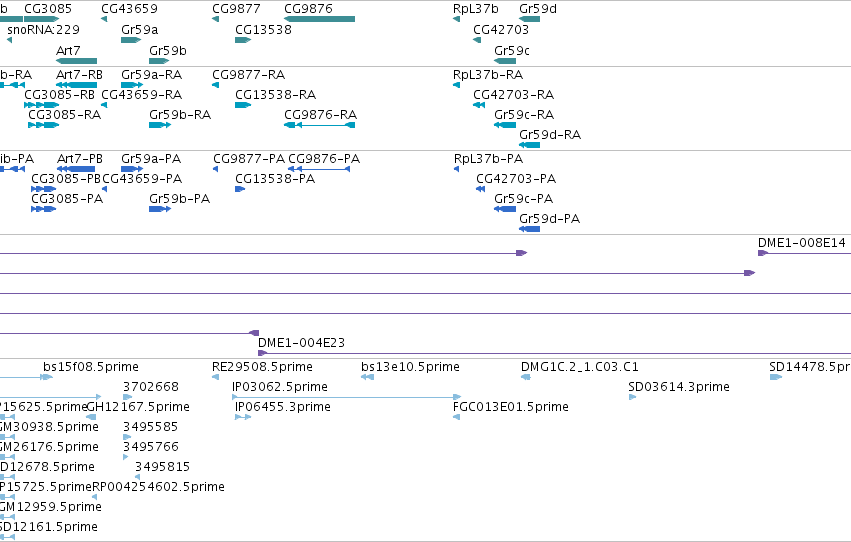851x542 pixels.
Task: Select the CG9877 gene glyph
Action: pyautogui.click(x=215, y=19)
